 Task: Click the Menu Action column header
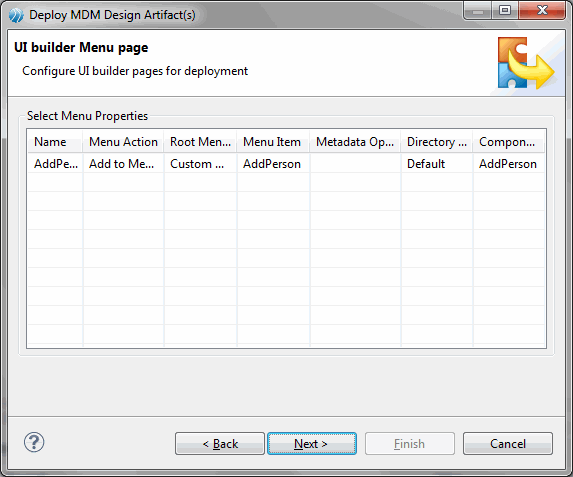[124, 142]
